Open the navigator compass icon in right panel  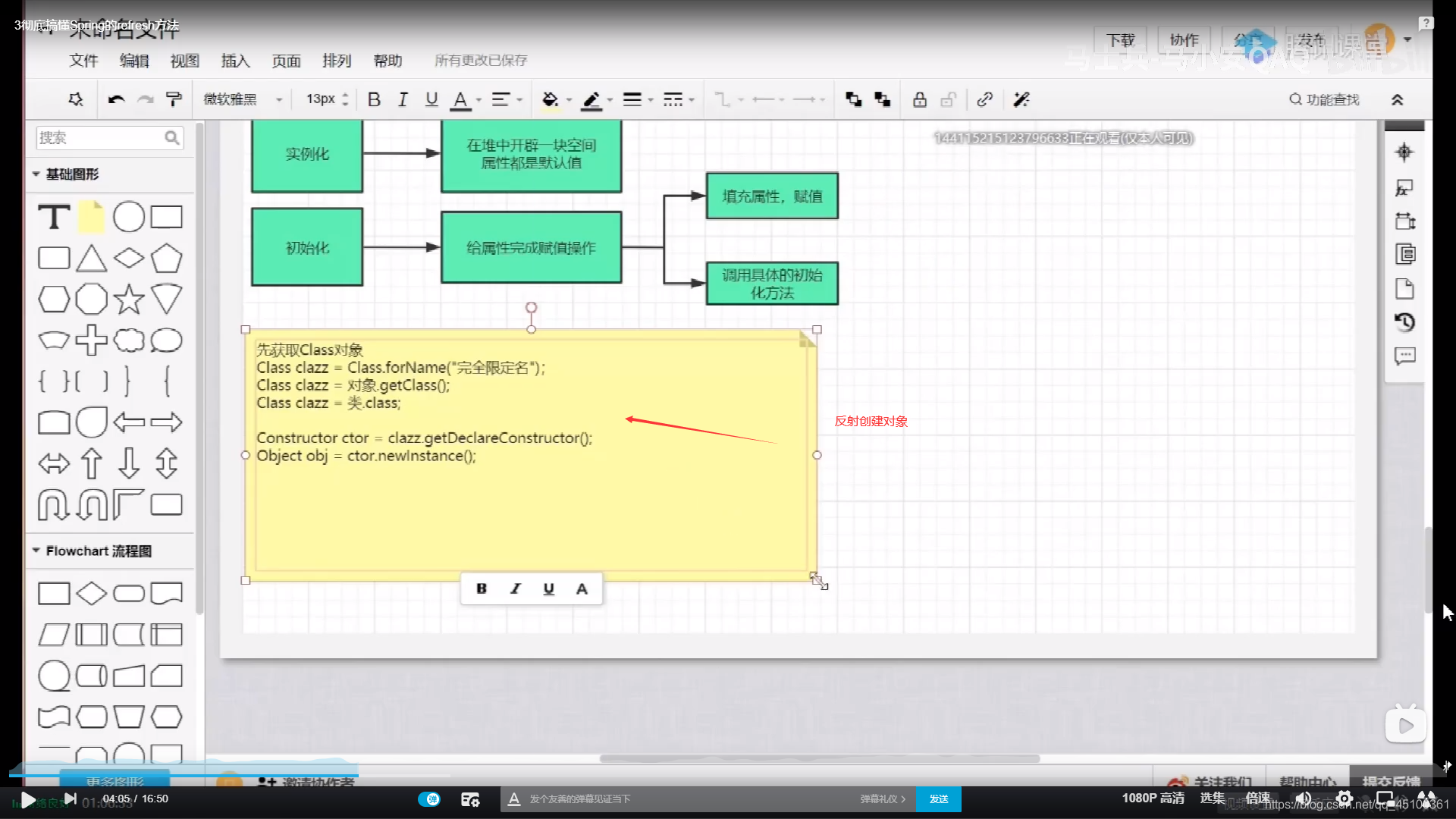(1404, 152)
